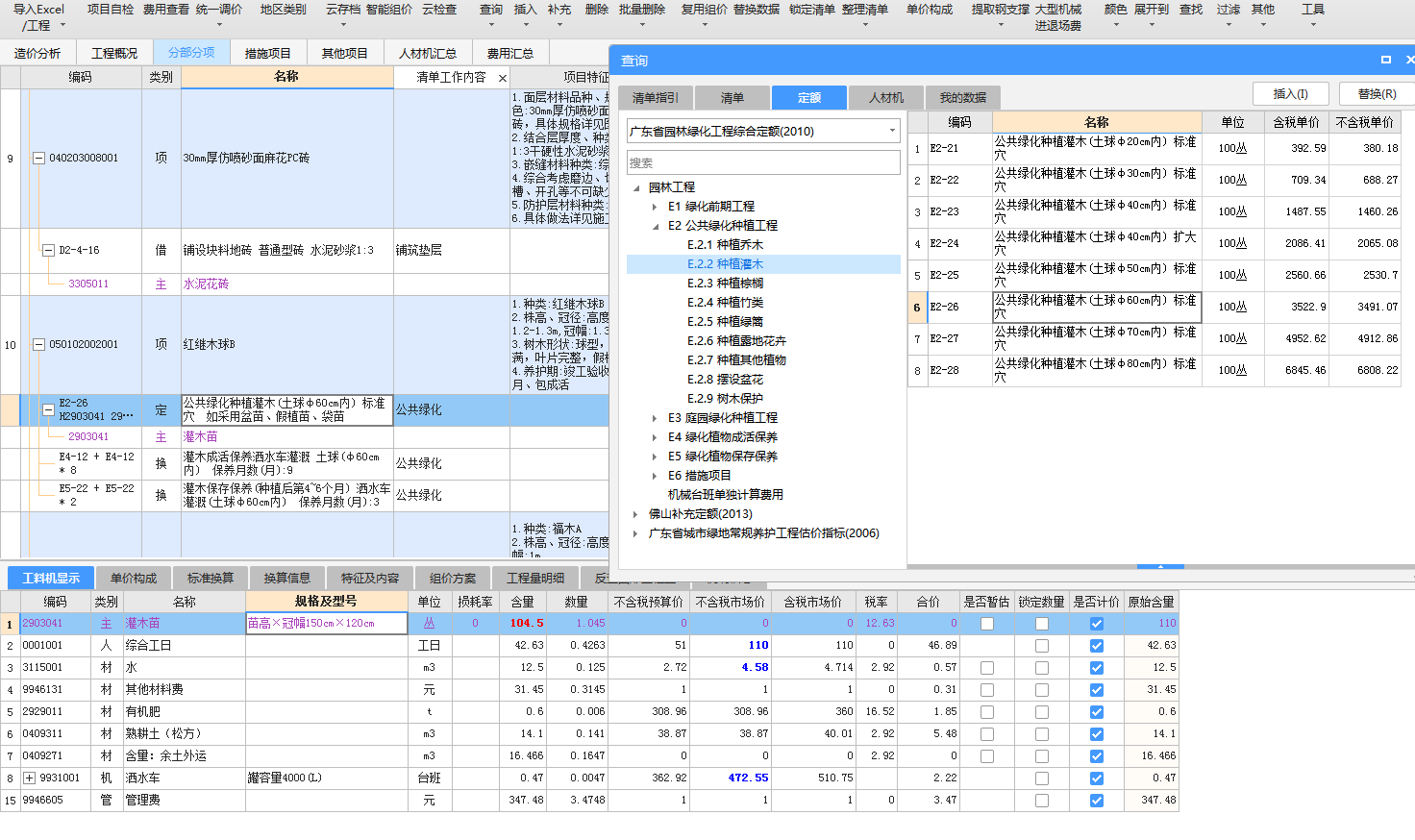The image size is (1415, 840).
Task: Toggle 是否暂估 for 有机肥 row
Action: [987, 712]
